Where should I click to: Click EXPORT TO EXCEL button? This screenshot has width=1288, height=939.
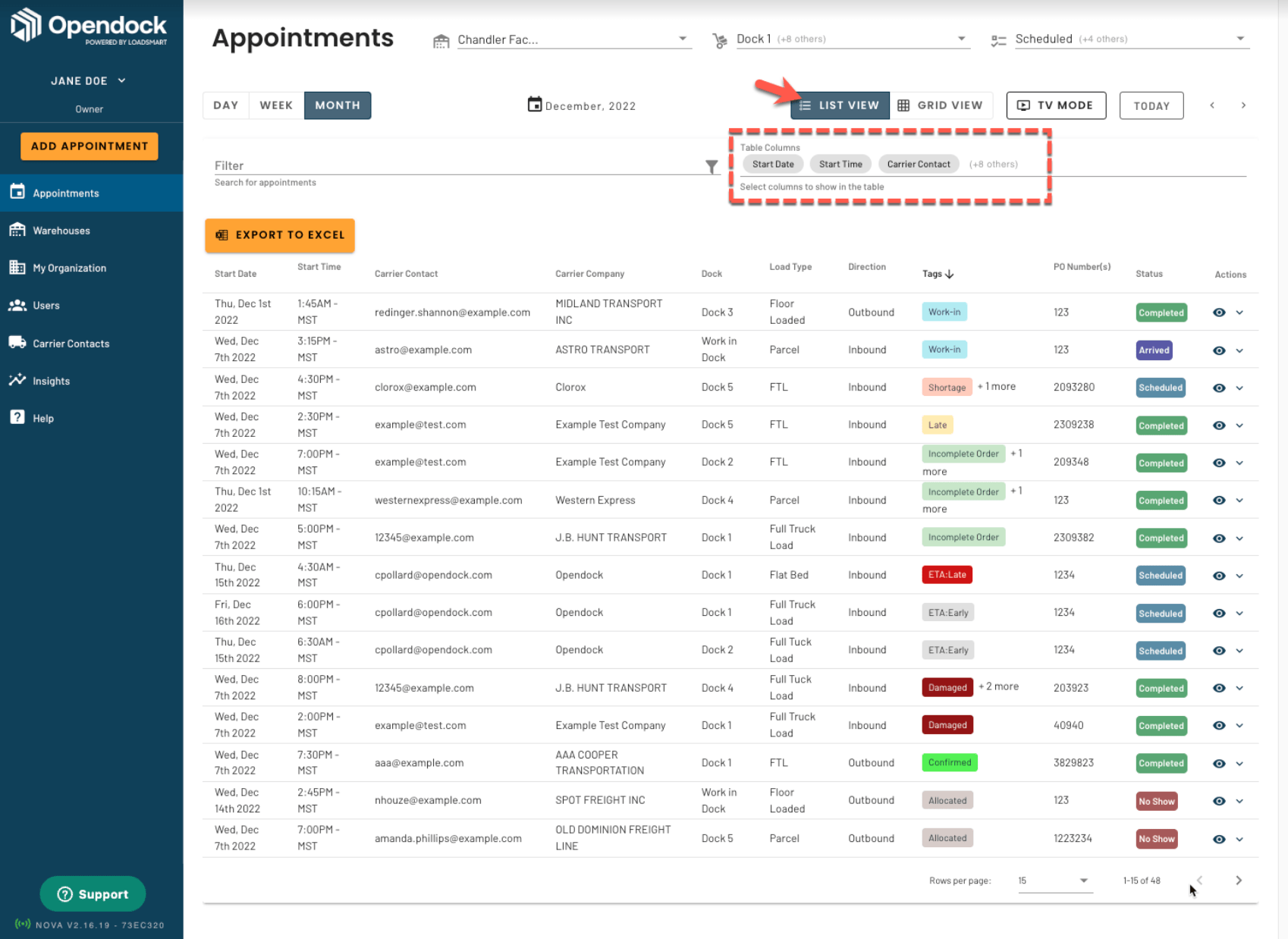pyautogui.click(x=280, y=235)
